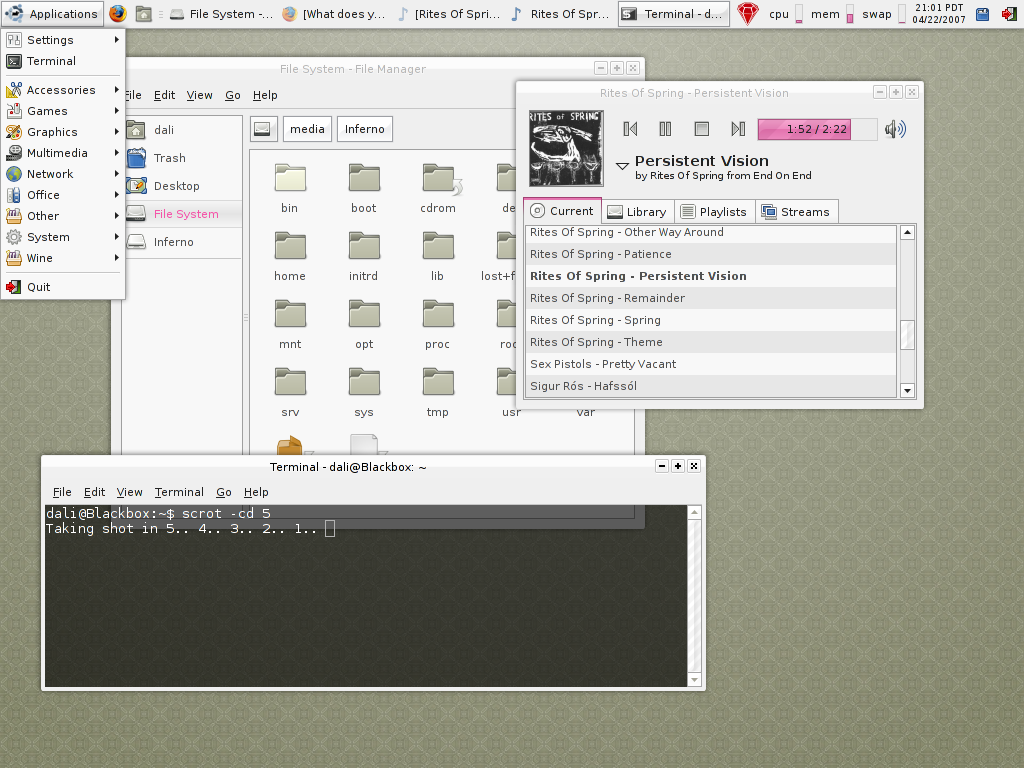Launch Firefox from the panel

(x=118, y=14)
